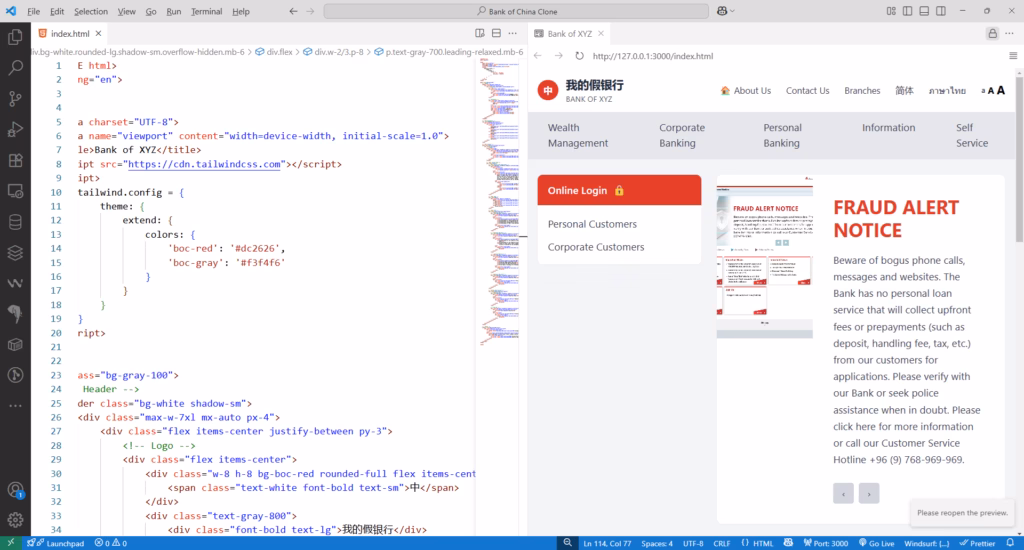Open the HTML language mode selector
1024x550 pixels.
pos(763,543)
